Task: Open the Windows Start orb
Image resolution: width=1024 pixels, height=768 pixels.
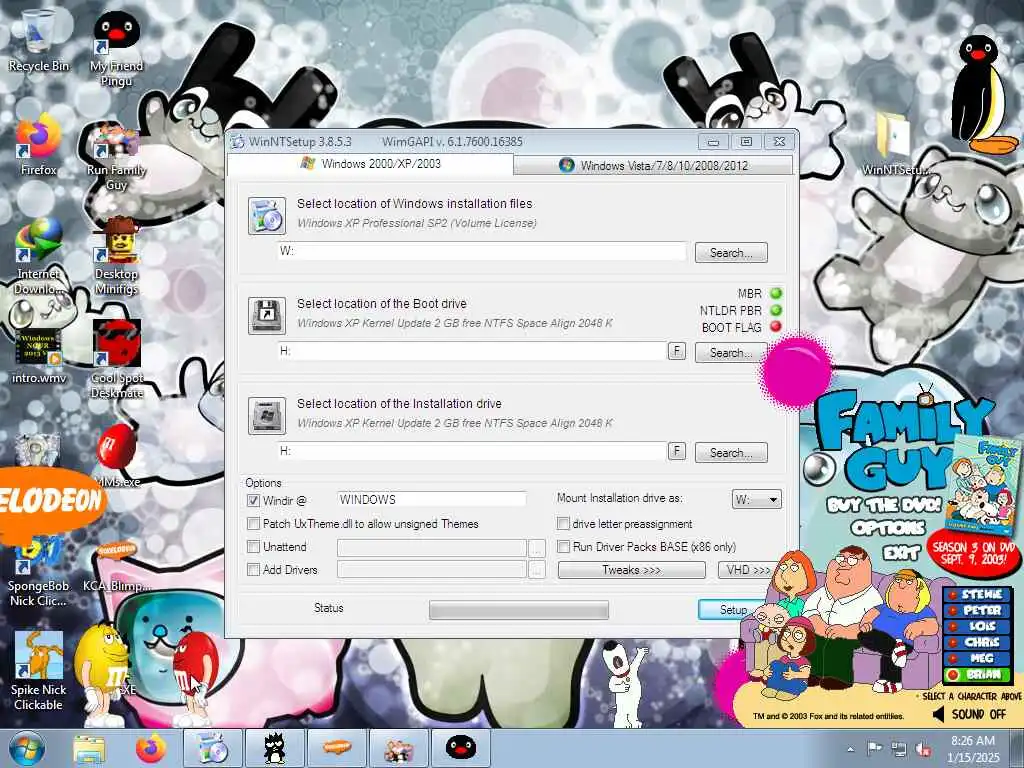Action: tap(27, 748)
